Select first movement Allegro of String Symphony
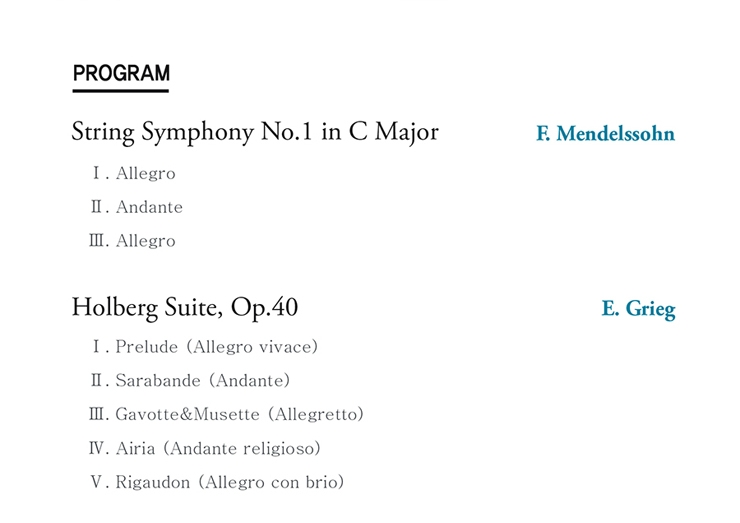740x523 pixels. point(145,174)
